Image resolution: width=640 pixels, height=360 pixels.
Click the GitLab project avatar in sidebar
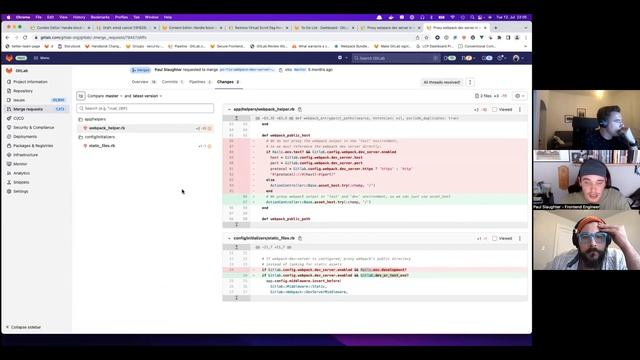[9, 71]
